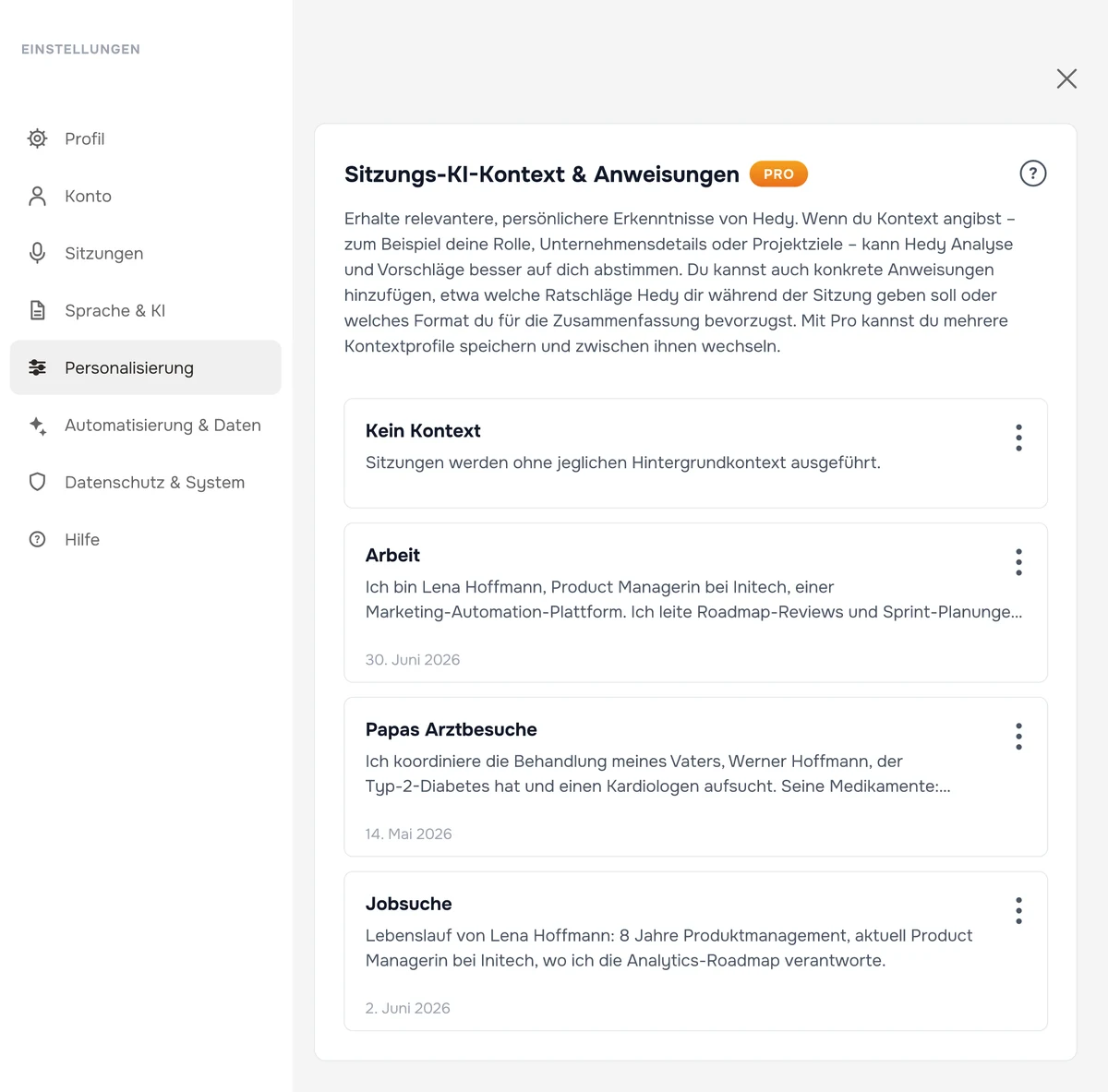The height and width of the screenshot is (1092, 1108).
Task: Open help for Sitzungs-KI-Kontext section
Action: point(1032,174)
